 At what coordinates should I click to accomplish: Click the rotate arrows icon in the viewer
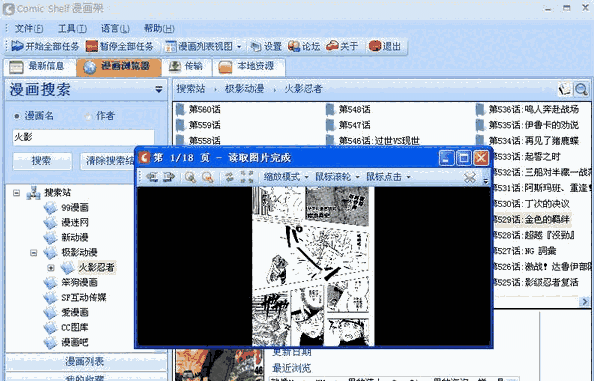(x=229, y=177)
